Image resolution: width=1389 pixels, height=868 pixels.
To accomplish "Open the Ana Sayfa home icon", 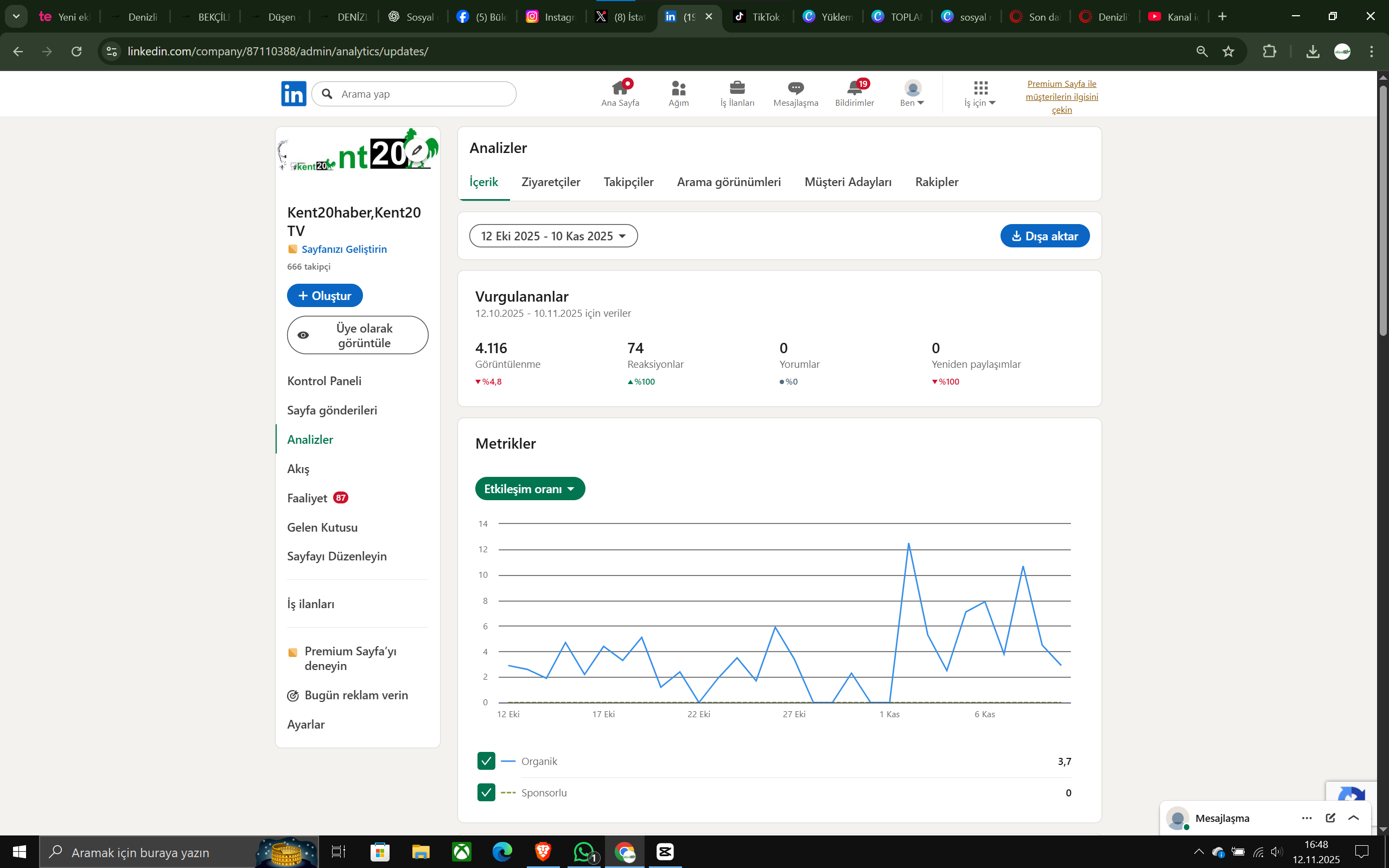I will tap(620, 88).
